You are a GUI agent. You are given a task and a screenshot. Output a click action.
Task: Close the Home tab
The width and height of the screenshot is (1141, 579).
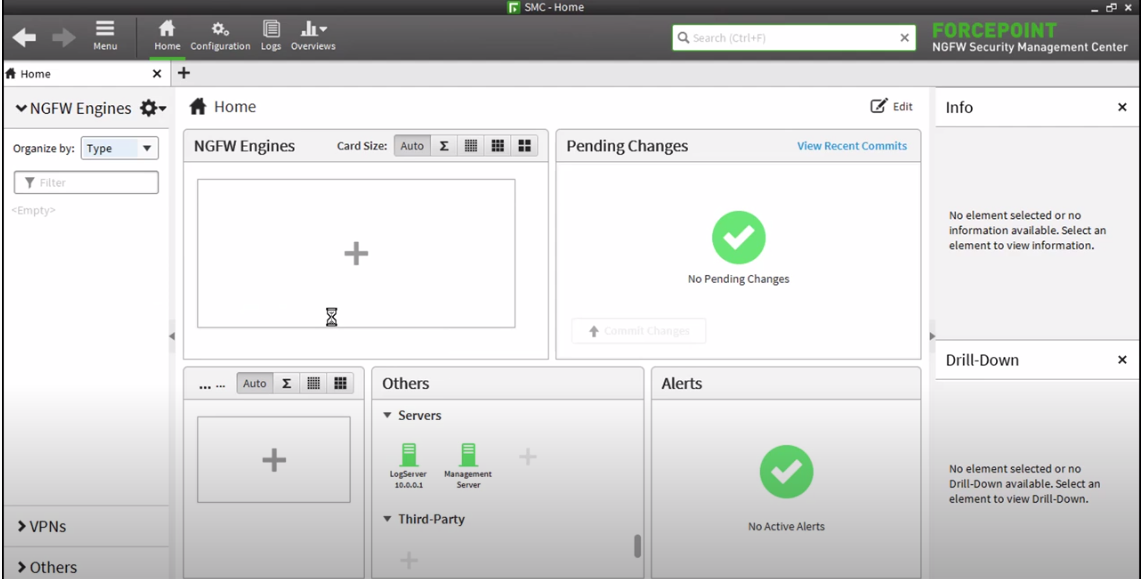pos(156,73)
